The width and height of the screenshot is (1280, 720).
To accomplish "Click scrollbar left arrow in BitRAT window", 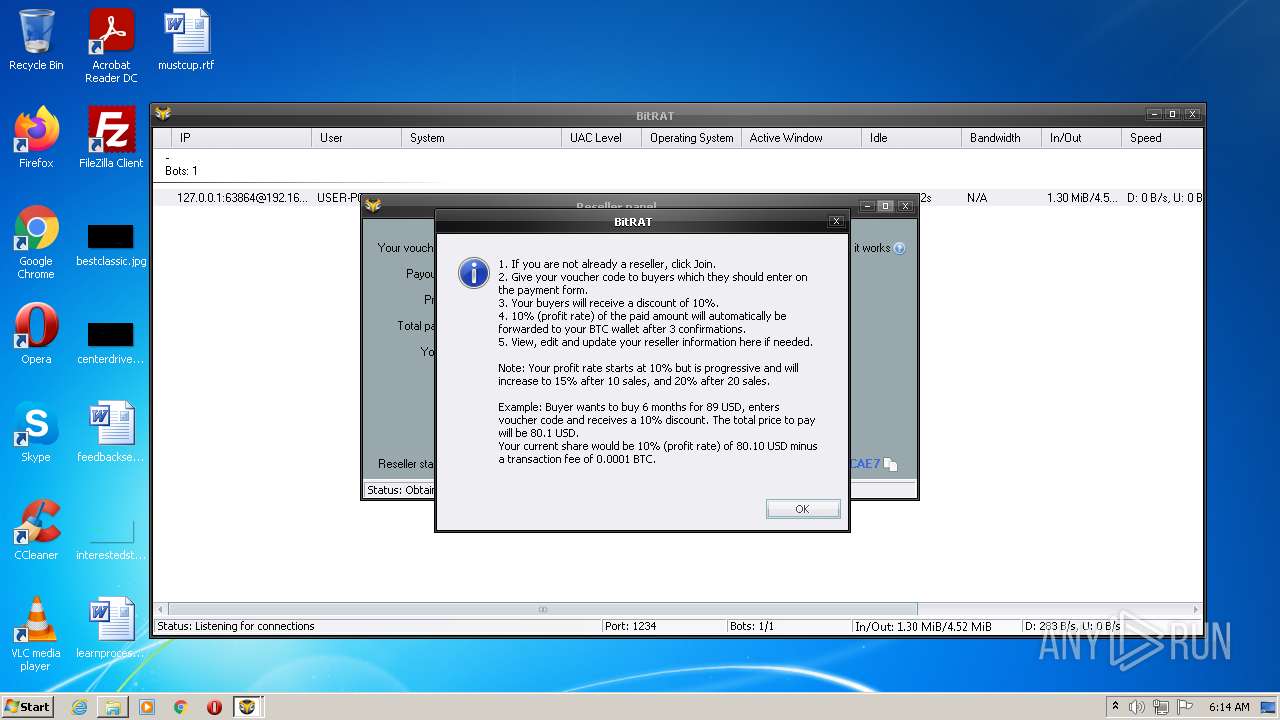I will (x=161, y=609).
